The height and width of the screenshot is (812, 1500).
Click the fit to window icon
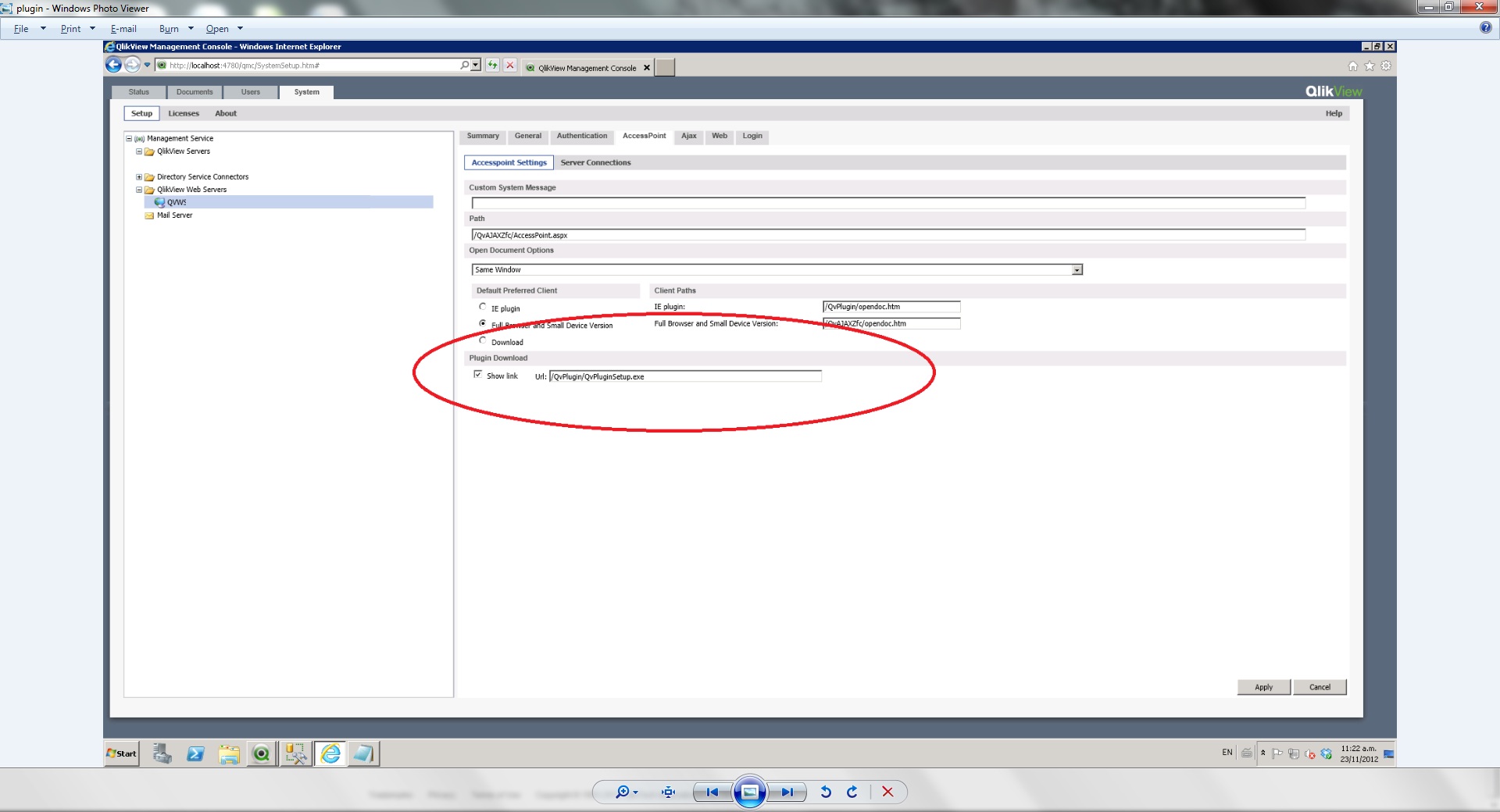pos(668,792)
